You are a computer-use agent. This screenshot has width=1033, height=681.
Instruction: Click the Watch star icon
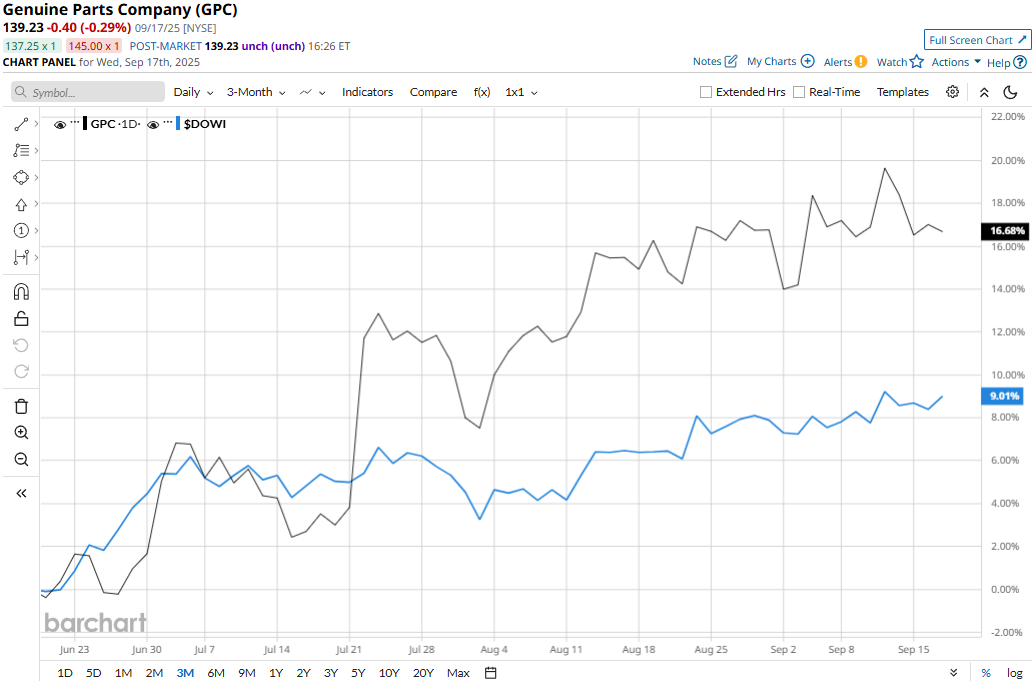click(x=917, y=62)
